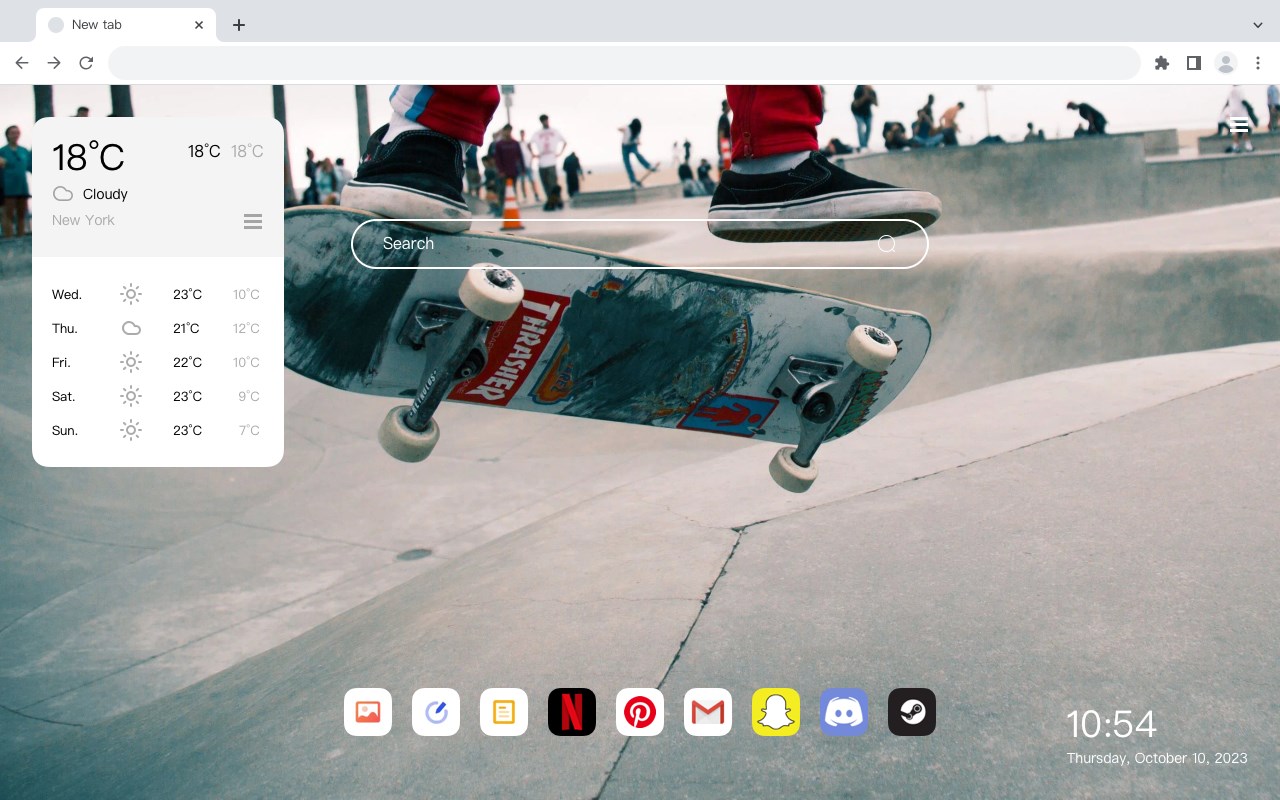
Task: Go back to previous page
Action: [22, 63]
